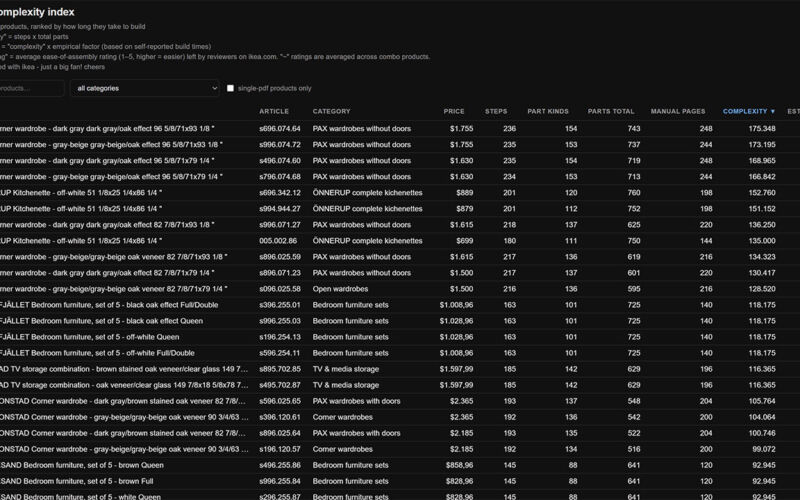Click article number s994.944.27
This screenshot has width=800, height=500.
click(x=280, y=209)
